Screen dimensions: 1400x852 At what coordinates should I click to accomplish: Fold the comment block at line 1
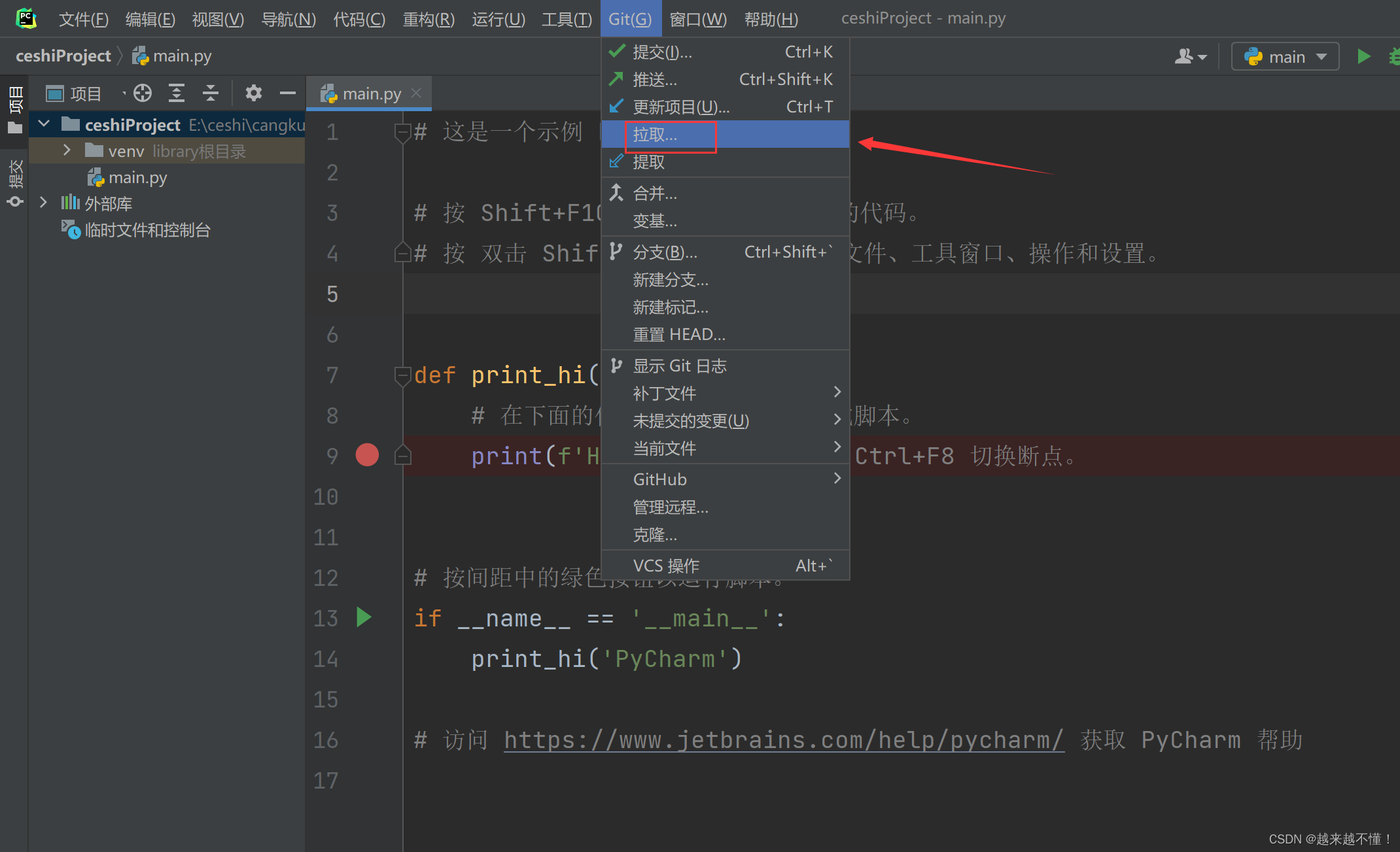pyautogui.click(x=402, y=132)
